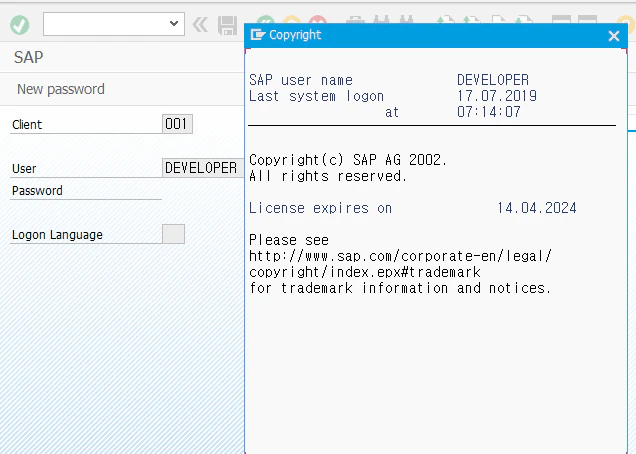Click "License expires on" text
Screen dimensions: 636x454
320,208
